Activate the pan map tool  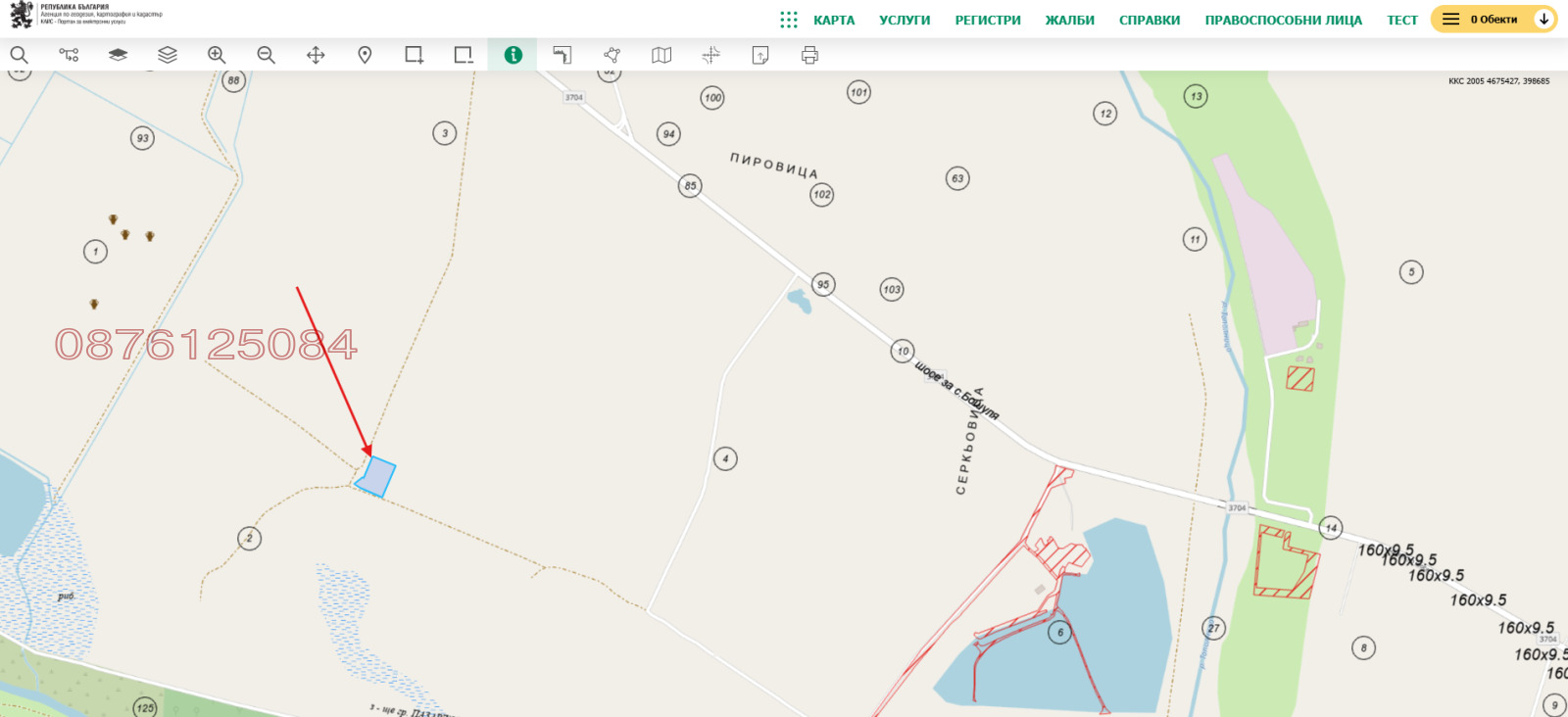[x=316, y=55]
